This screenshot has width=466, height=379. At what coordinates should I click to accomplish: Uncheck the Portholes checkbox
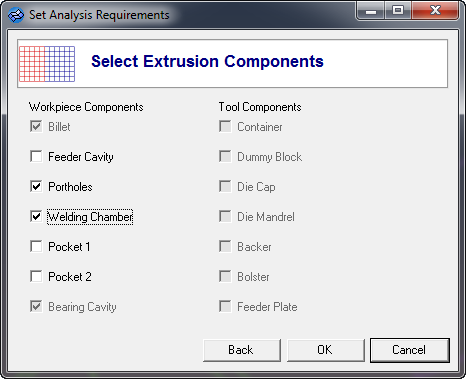pos(36,186)
